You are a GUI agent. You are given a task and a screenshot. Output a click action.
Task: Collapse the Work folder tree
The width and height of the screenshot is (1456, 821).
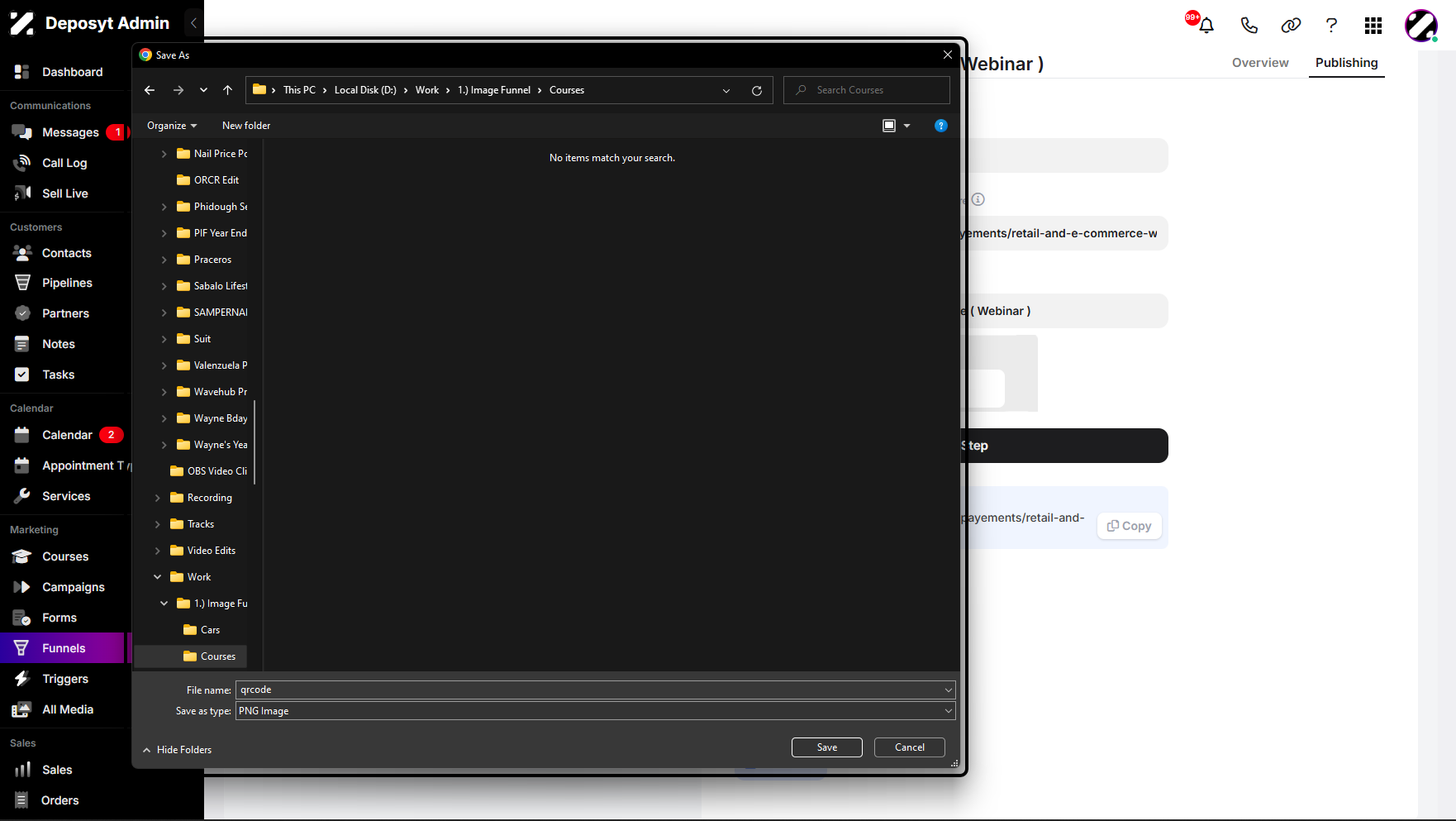pos(157,577)
